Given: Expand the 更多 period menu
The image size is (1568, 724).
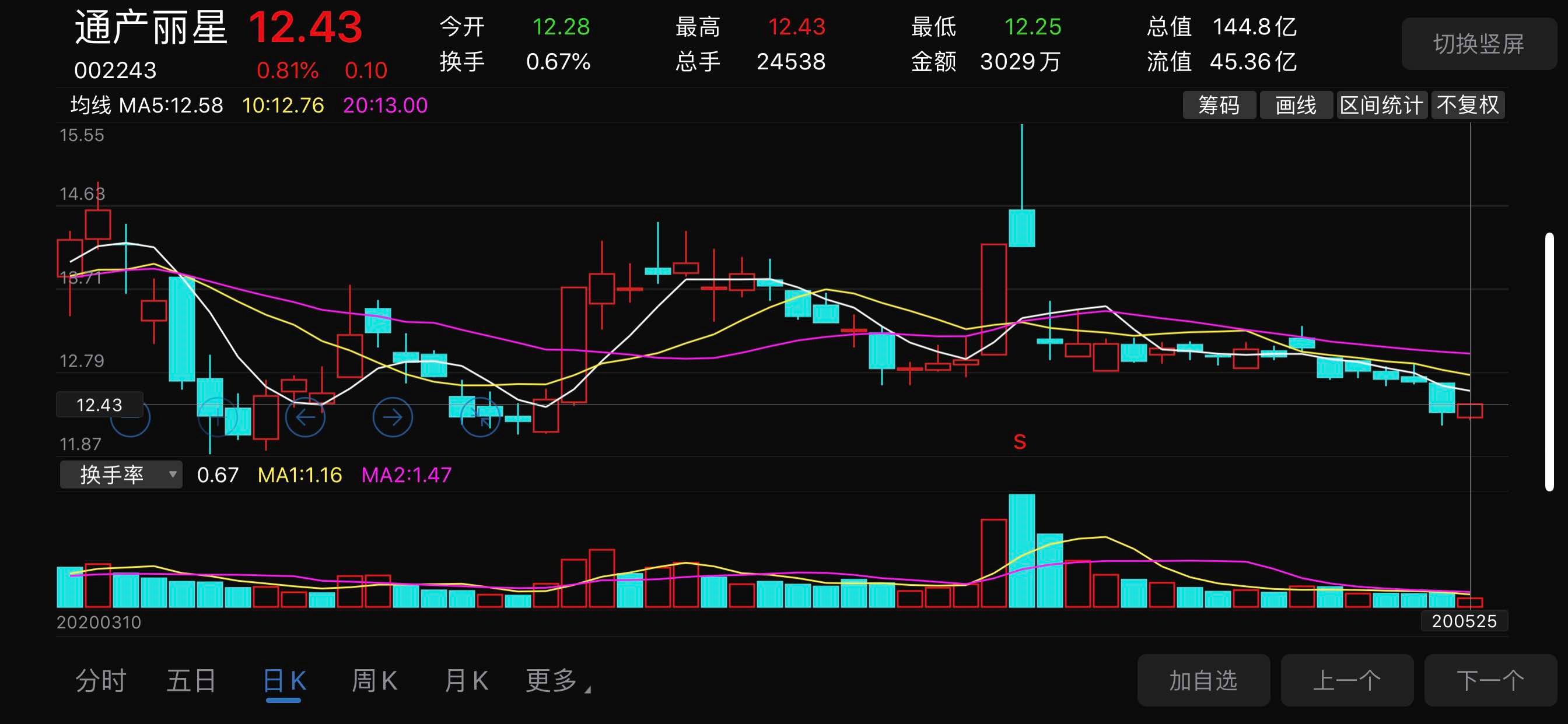Looking at the screenshot, I should (558, 680).
